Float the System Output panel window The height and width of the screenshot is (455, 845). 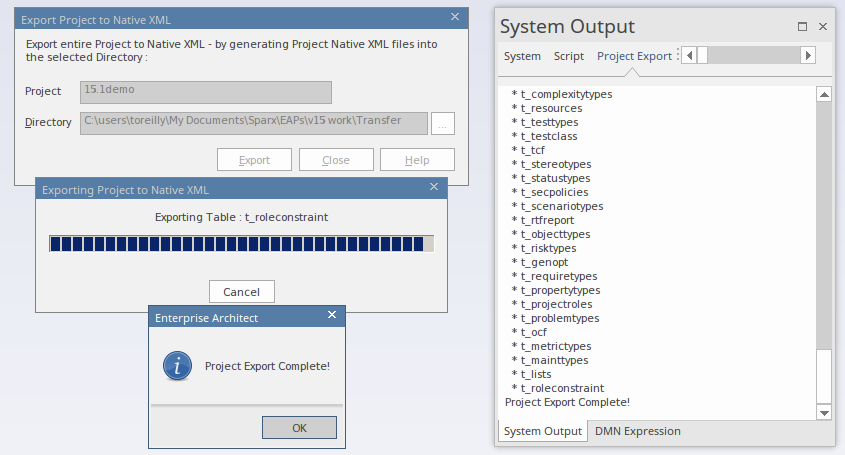[x=802, y=27]
